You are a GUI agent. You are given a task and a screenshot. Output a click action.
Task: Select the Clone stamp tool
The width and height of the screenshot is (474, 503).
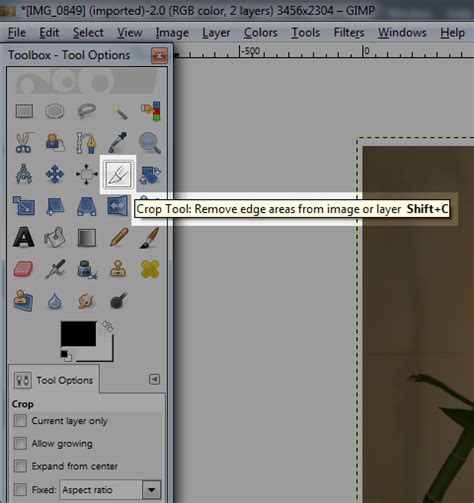tap(118, 269)
